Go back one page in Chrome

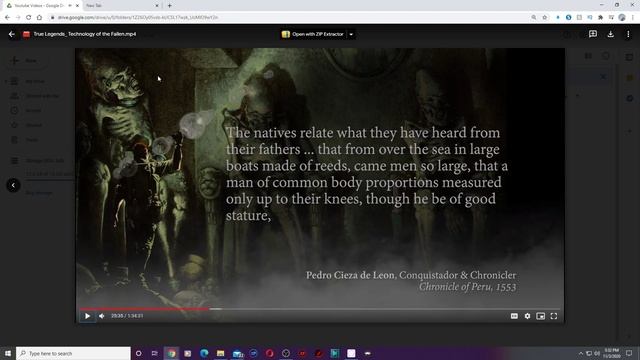[7, 18]
